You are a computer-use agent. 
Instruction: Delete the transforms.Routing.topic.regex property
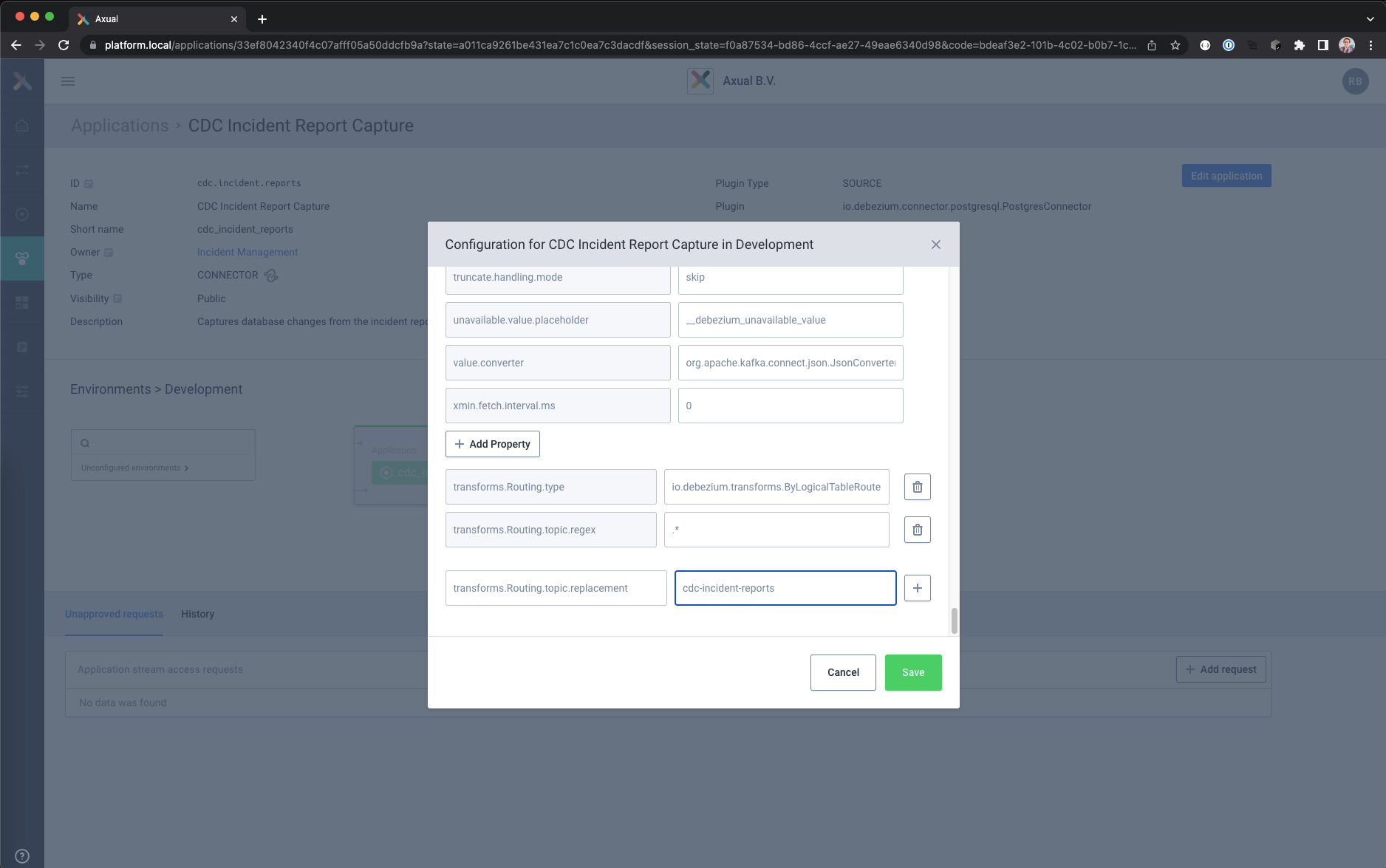click(917, 530)
